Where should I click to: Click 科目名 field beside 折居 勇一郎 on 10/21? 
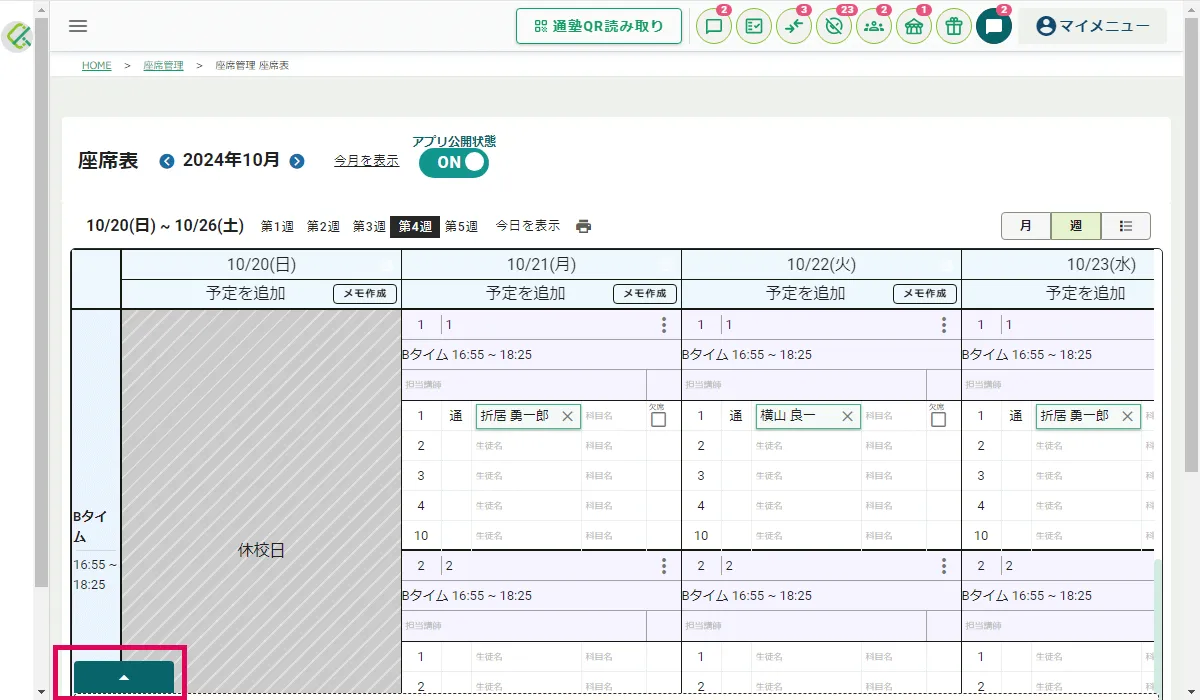(614, 416)
